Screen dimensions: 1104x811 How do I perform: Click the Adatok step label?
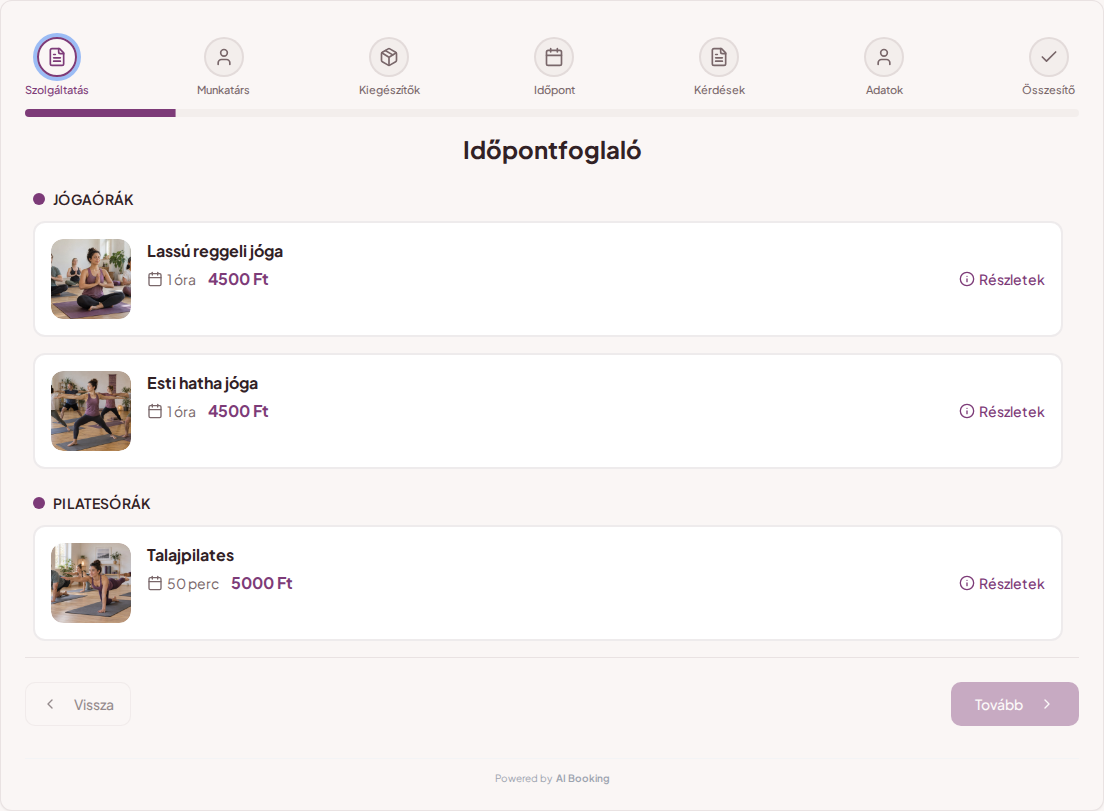coord(884,90)
